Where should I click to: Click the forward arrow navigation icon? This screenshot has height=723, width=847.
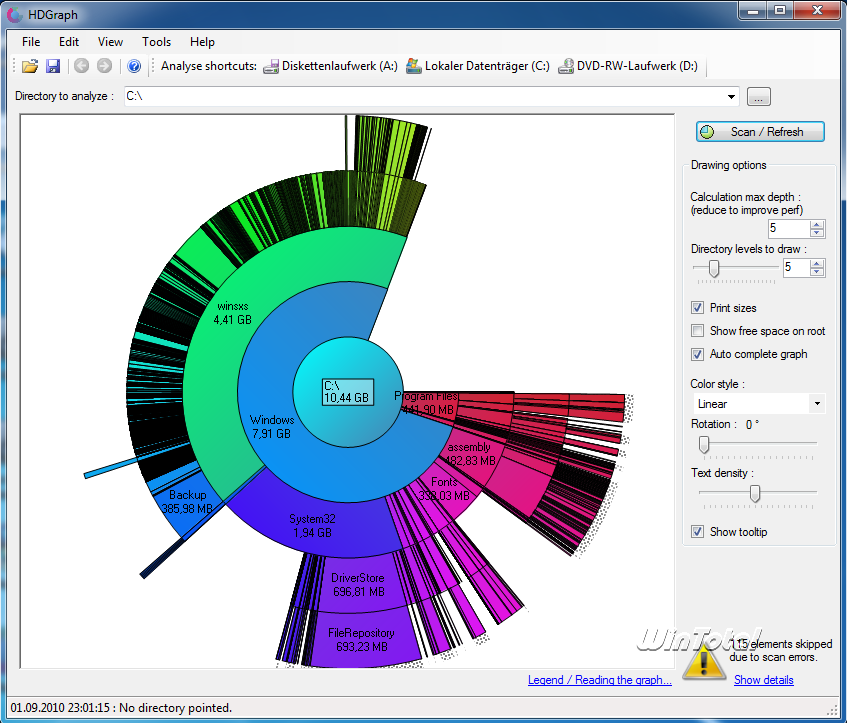[x=104, y=67]
